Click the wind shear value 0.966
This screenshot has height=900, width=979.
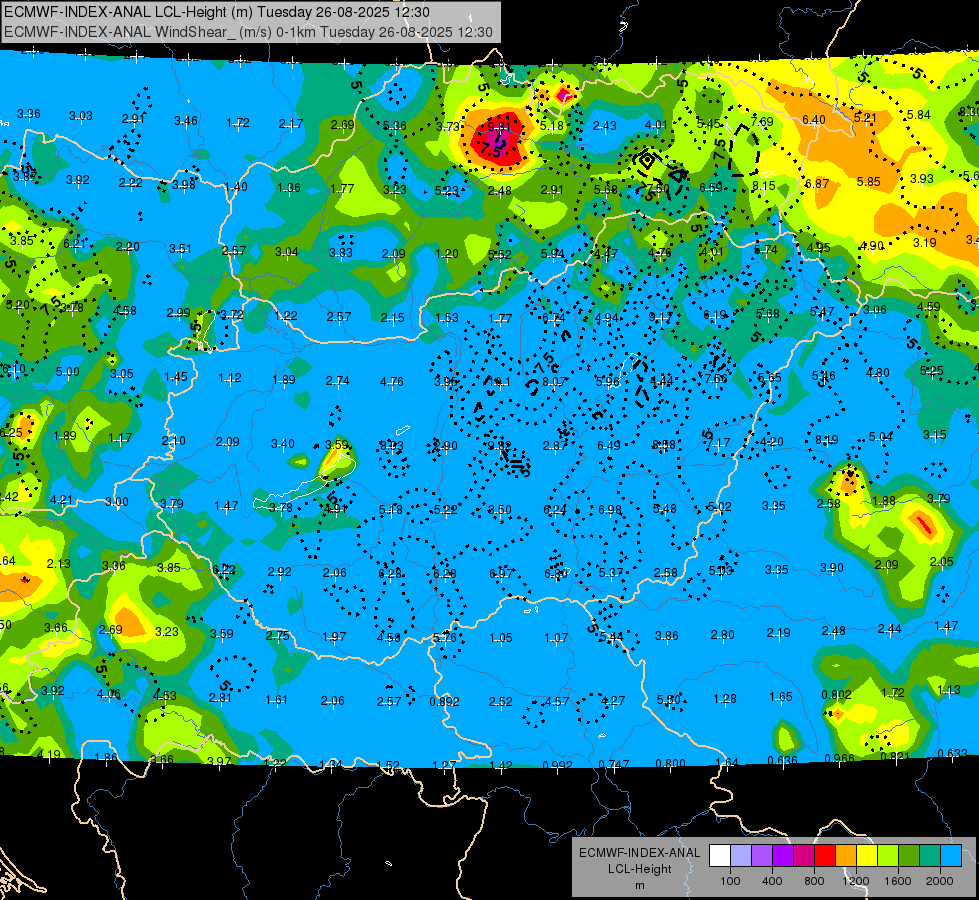click(839, 759)
